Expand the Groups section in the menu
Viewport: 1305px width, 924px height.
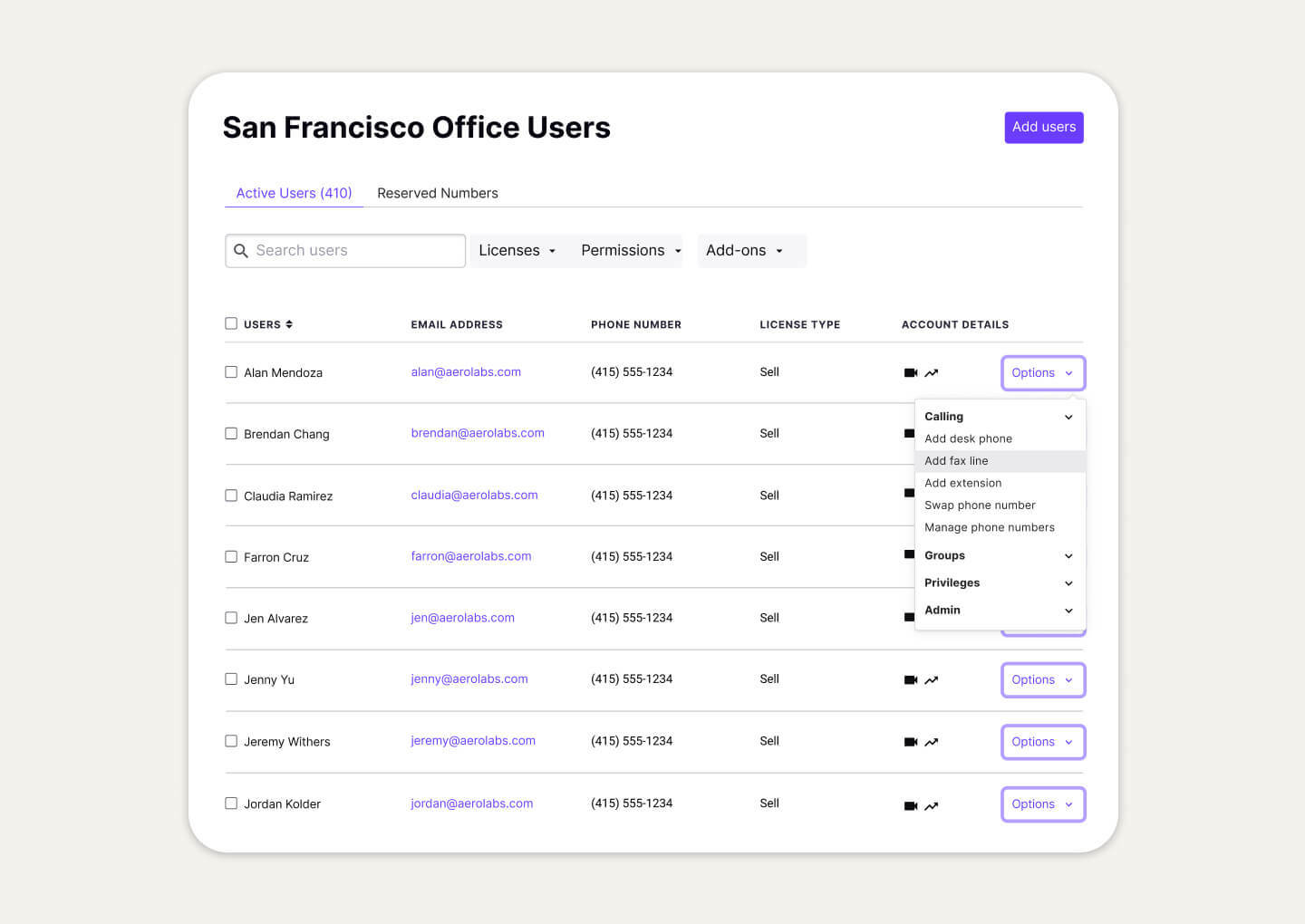click(997, 555)
